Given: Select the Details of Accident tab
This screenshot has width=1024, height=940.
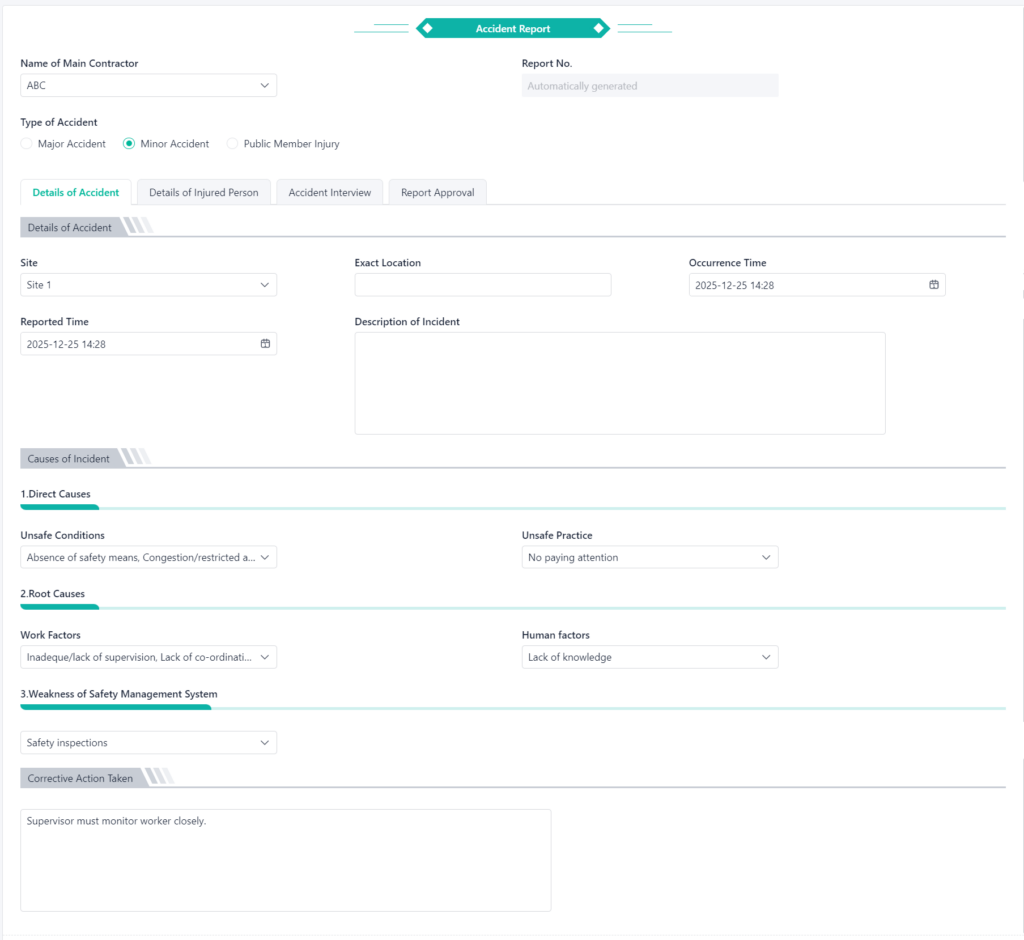Looking at the screenshot, I should pos(75,193).
